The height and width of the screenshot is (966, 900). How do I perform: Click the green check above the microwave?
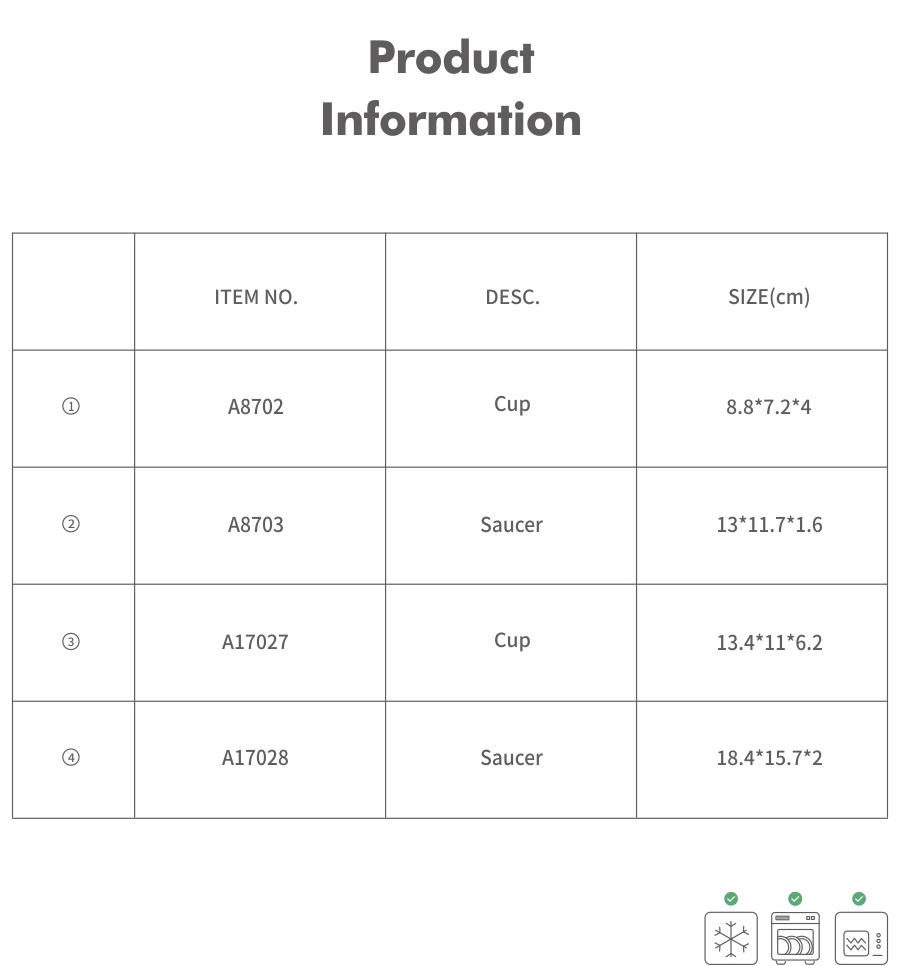coord(859,899)
